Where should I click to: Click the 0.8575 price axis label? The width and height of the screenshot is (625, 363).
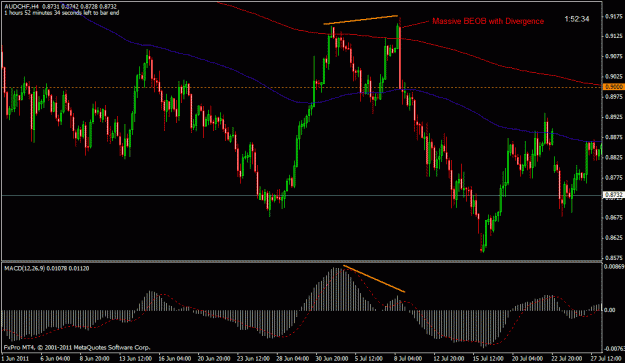point(614,258)
